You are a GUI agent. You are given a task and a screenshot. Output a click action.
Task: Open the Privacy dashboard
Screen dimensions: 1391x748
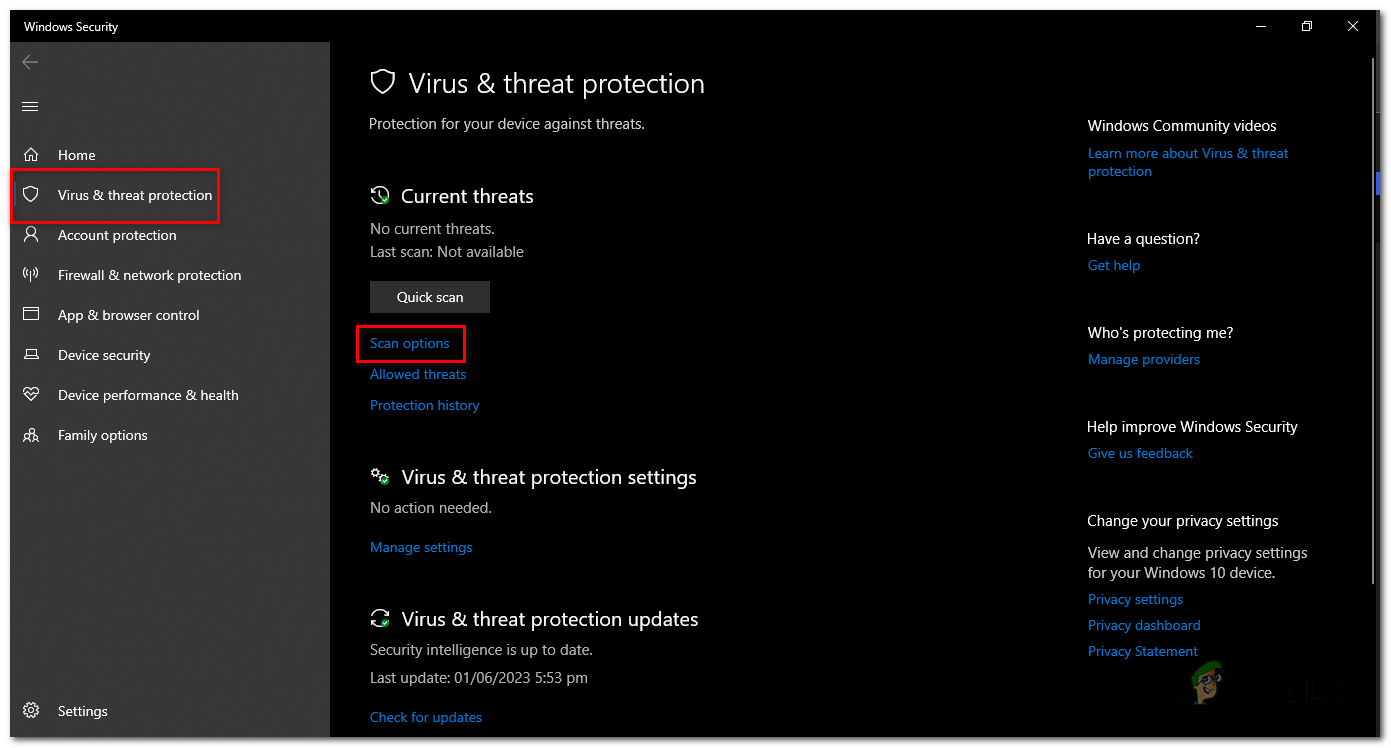tap(1143, 625)
